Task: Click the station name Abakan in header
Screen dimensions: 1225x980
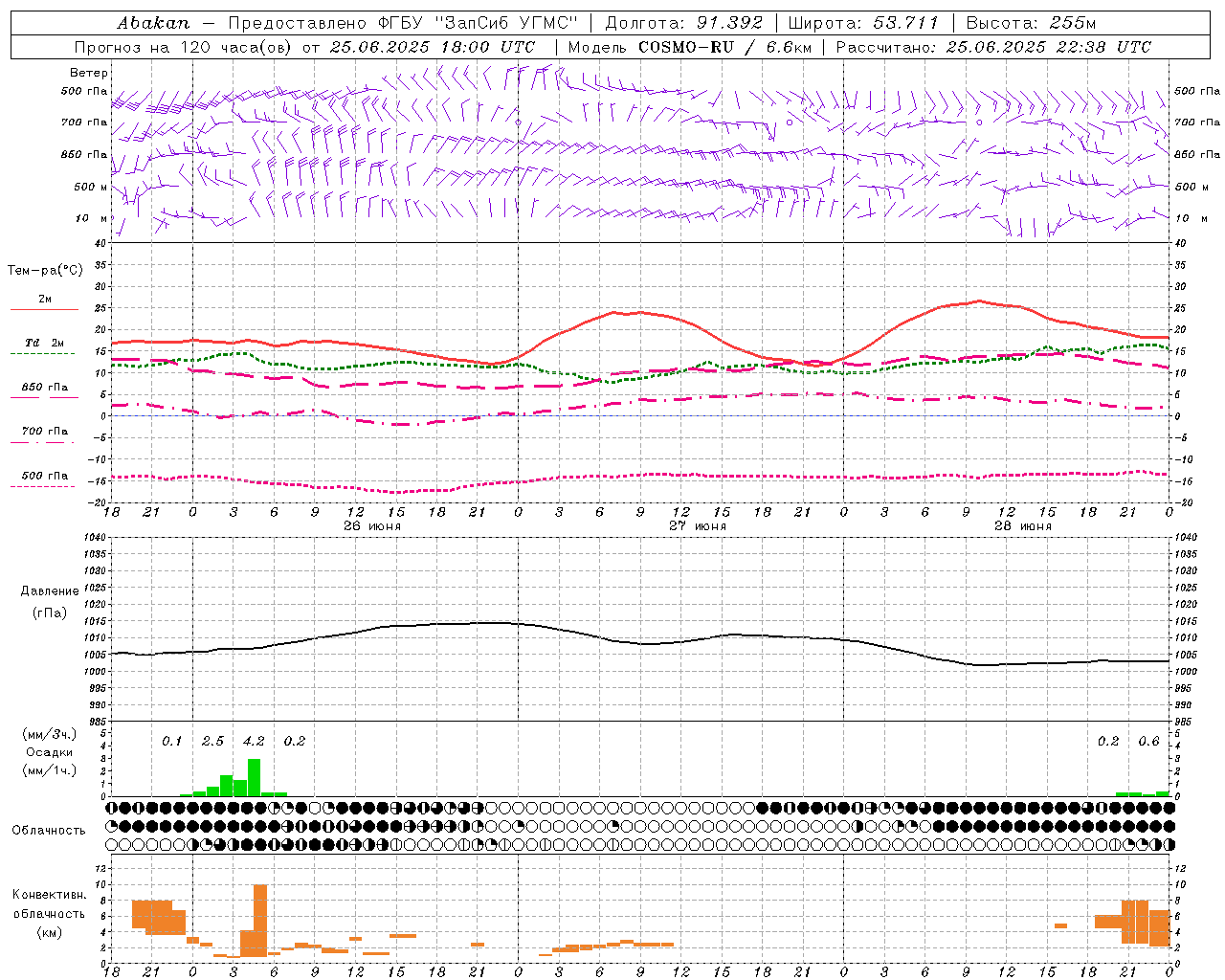Action: point(153,23)
